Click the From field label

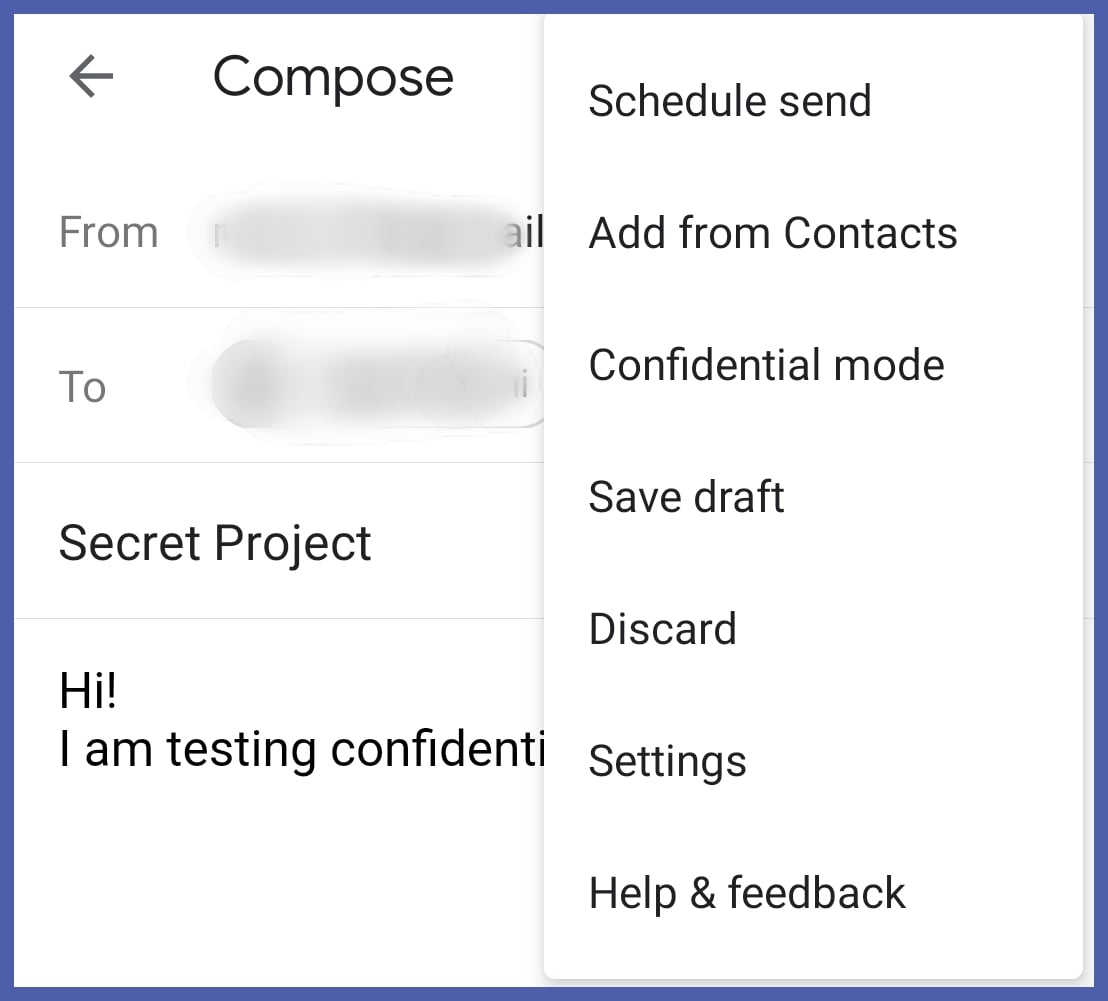(x=108, y=233)
